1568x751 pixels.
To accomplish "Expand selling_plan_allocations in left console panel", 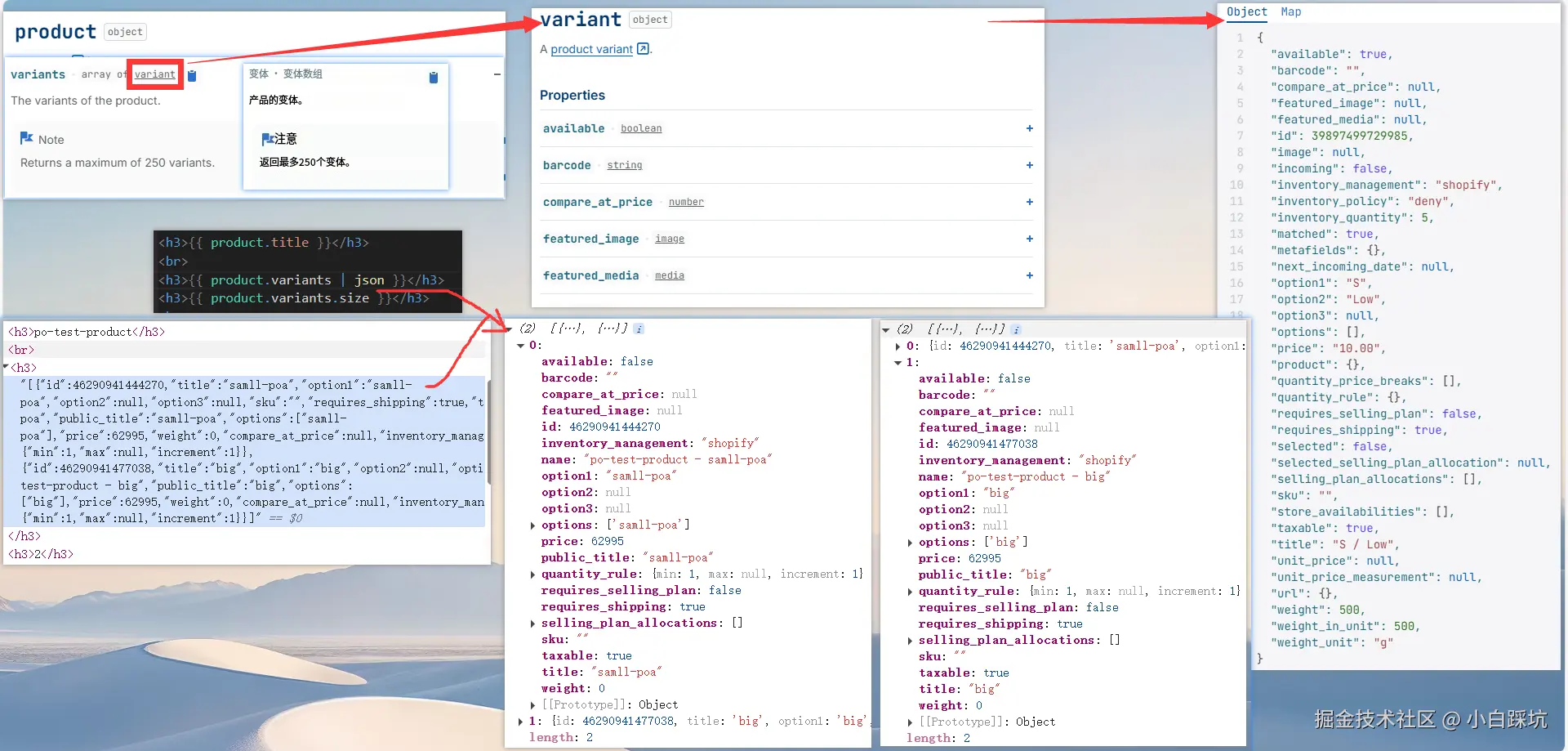I will (x=533, y=624).
